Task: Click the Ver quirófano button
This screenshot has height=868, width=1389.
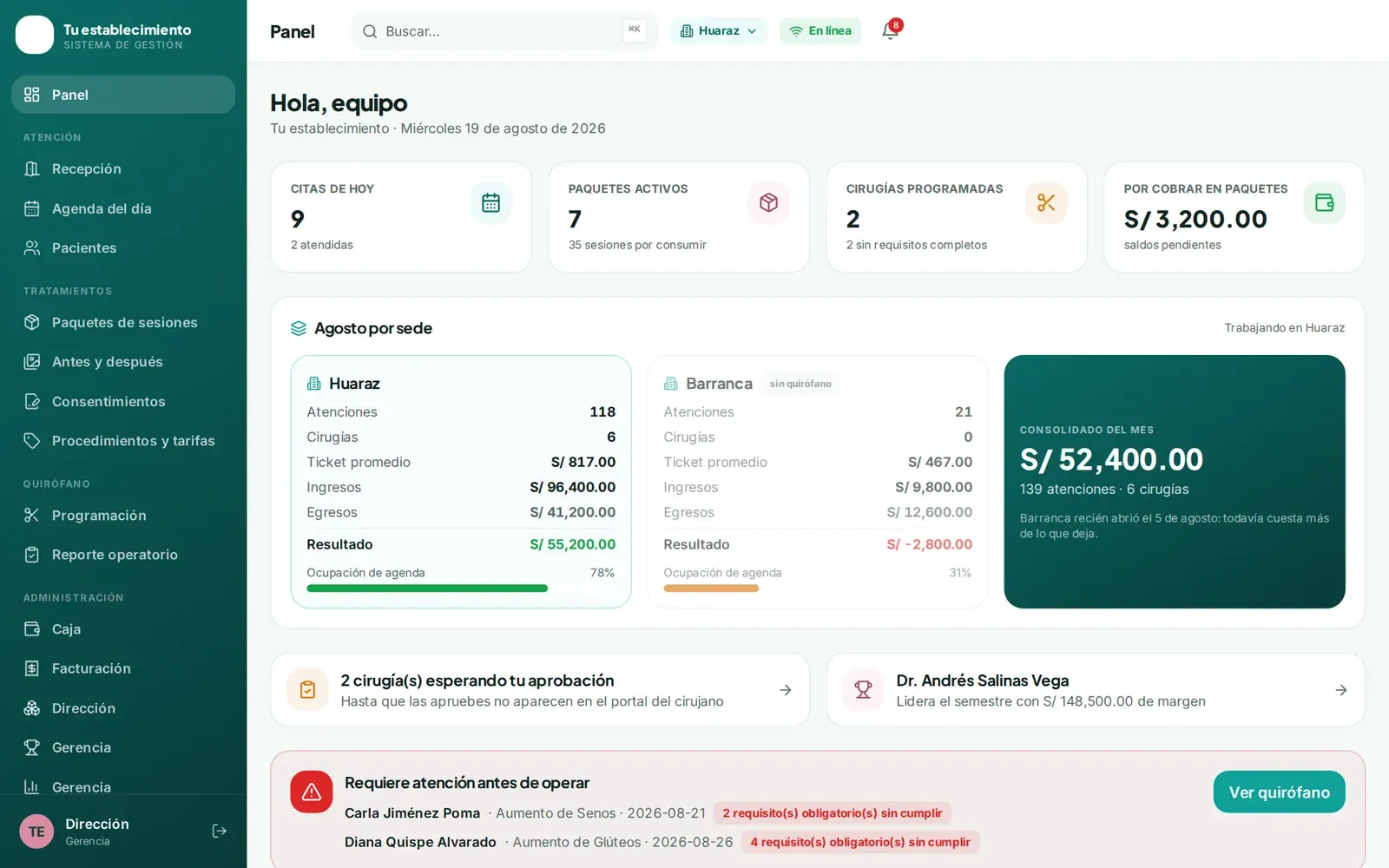Action: click(x=1279, y=792)
